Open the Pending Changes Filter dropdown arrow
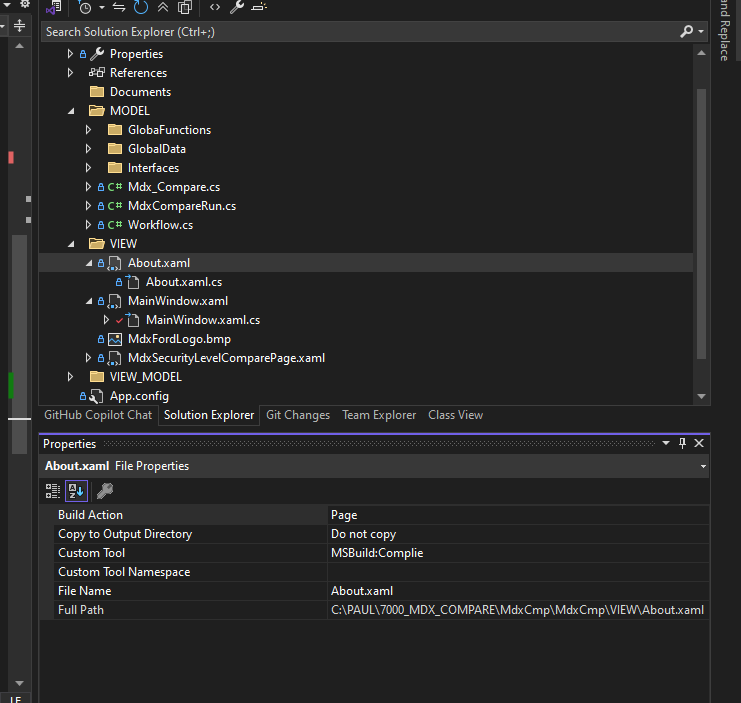The image size is (741, 703). tap(102, 7)
